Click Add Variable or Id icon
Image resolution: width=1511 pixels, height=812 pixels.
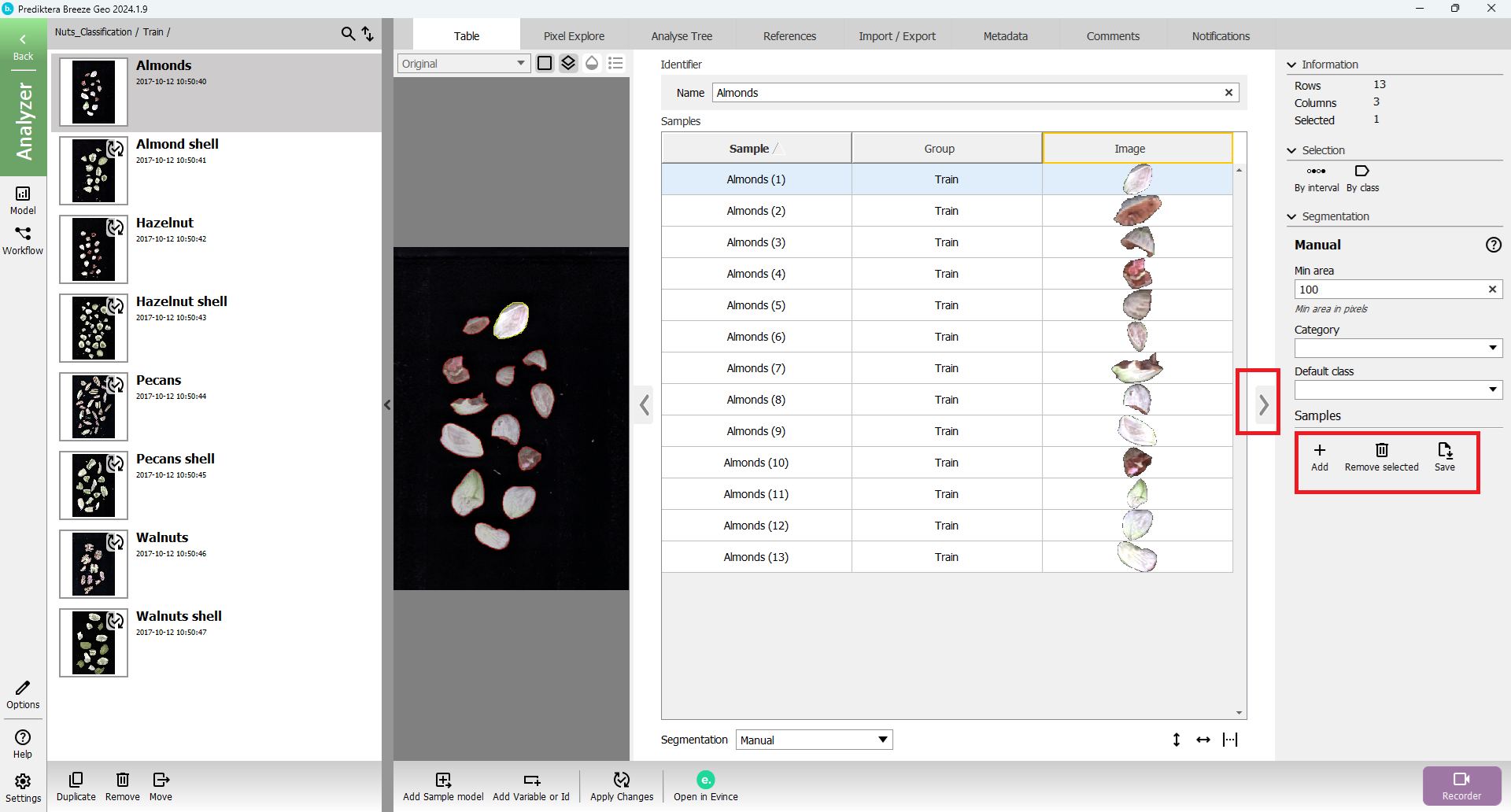coord(531,780)
